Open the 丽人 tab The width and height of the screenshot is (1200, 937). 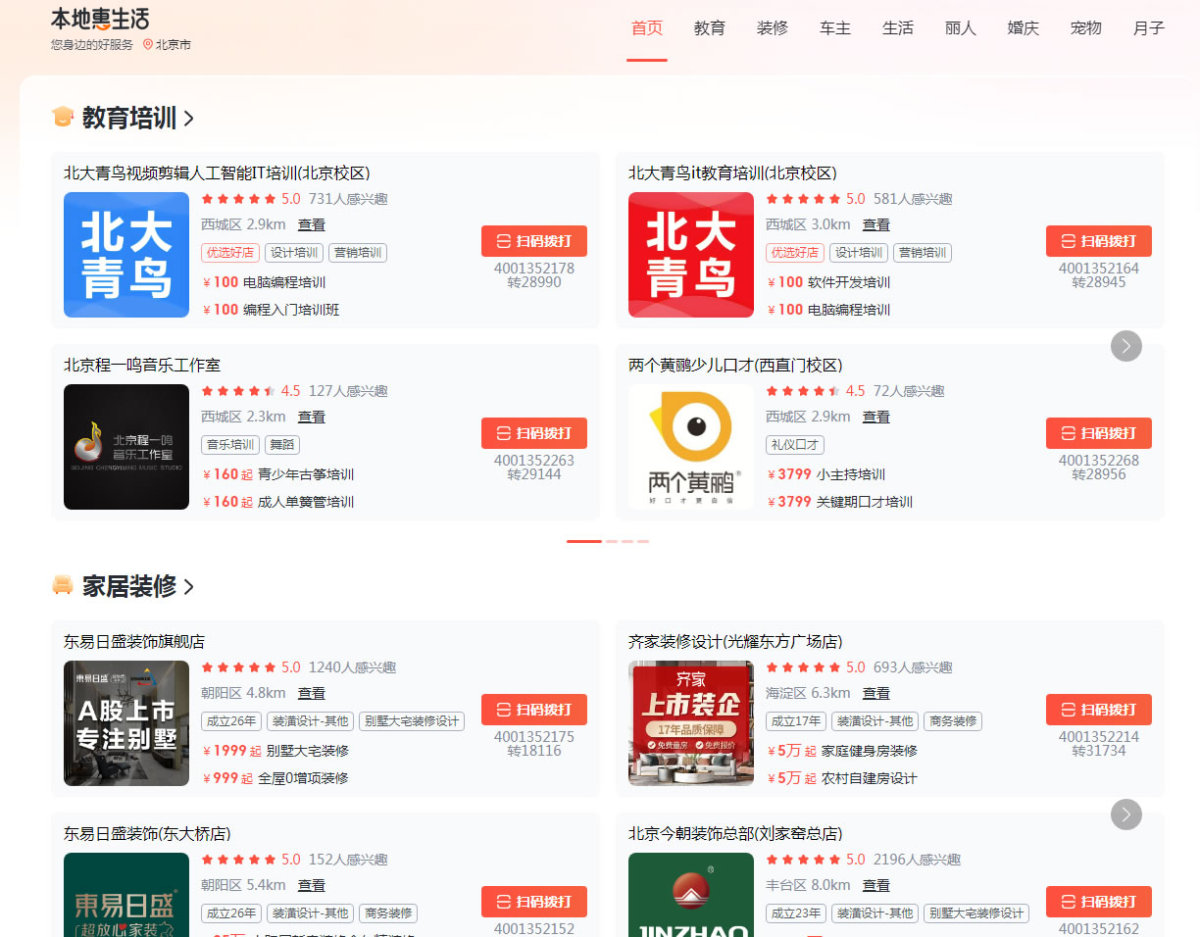coord(960,28)
